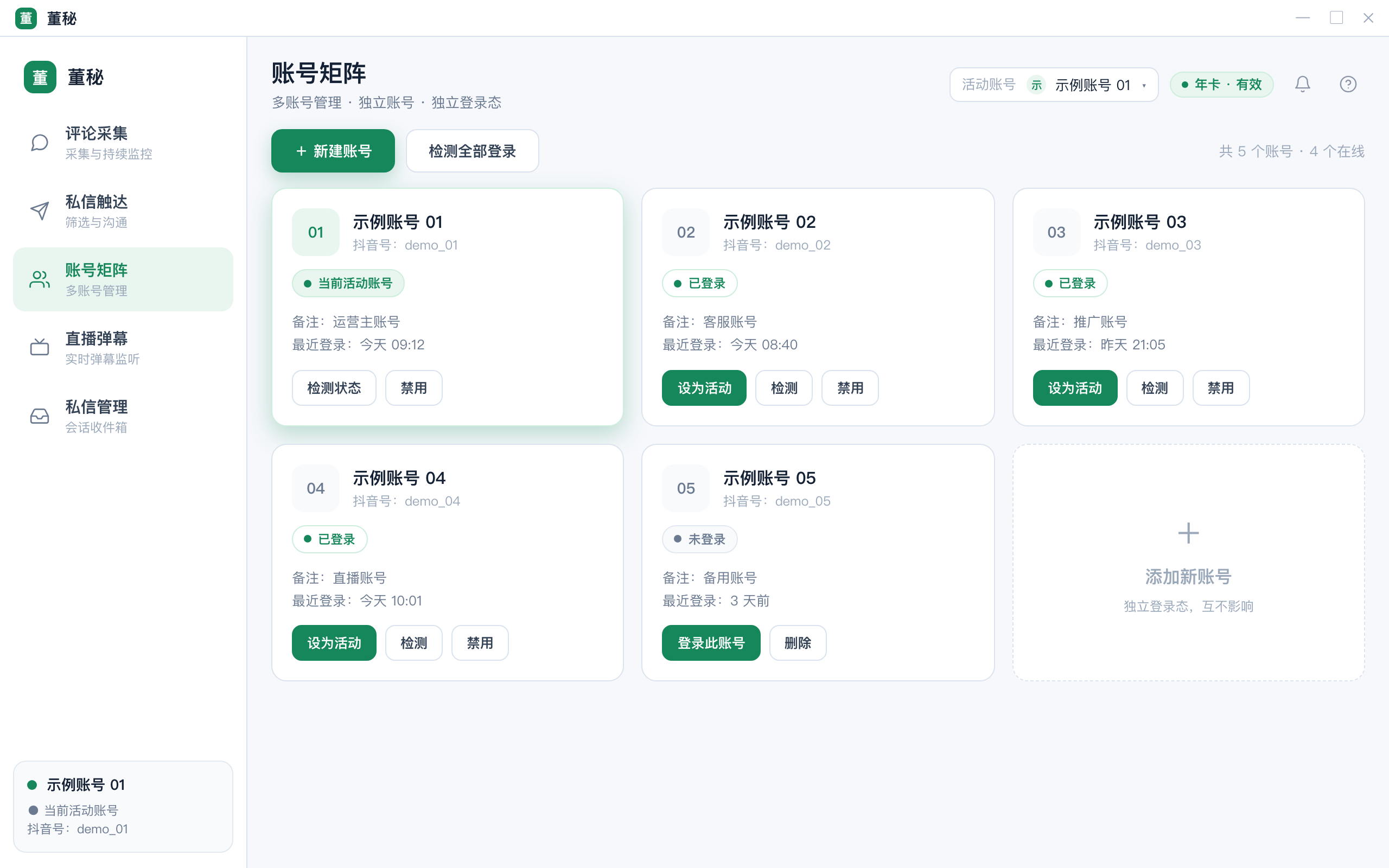Click the 示 avatar in active account selector
The width and height of the screenshot is (1389, 868).
[1036, 85]
